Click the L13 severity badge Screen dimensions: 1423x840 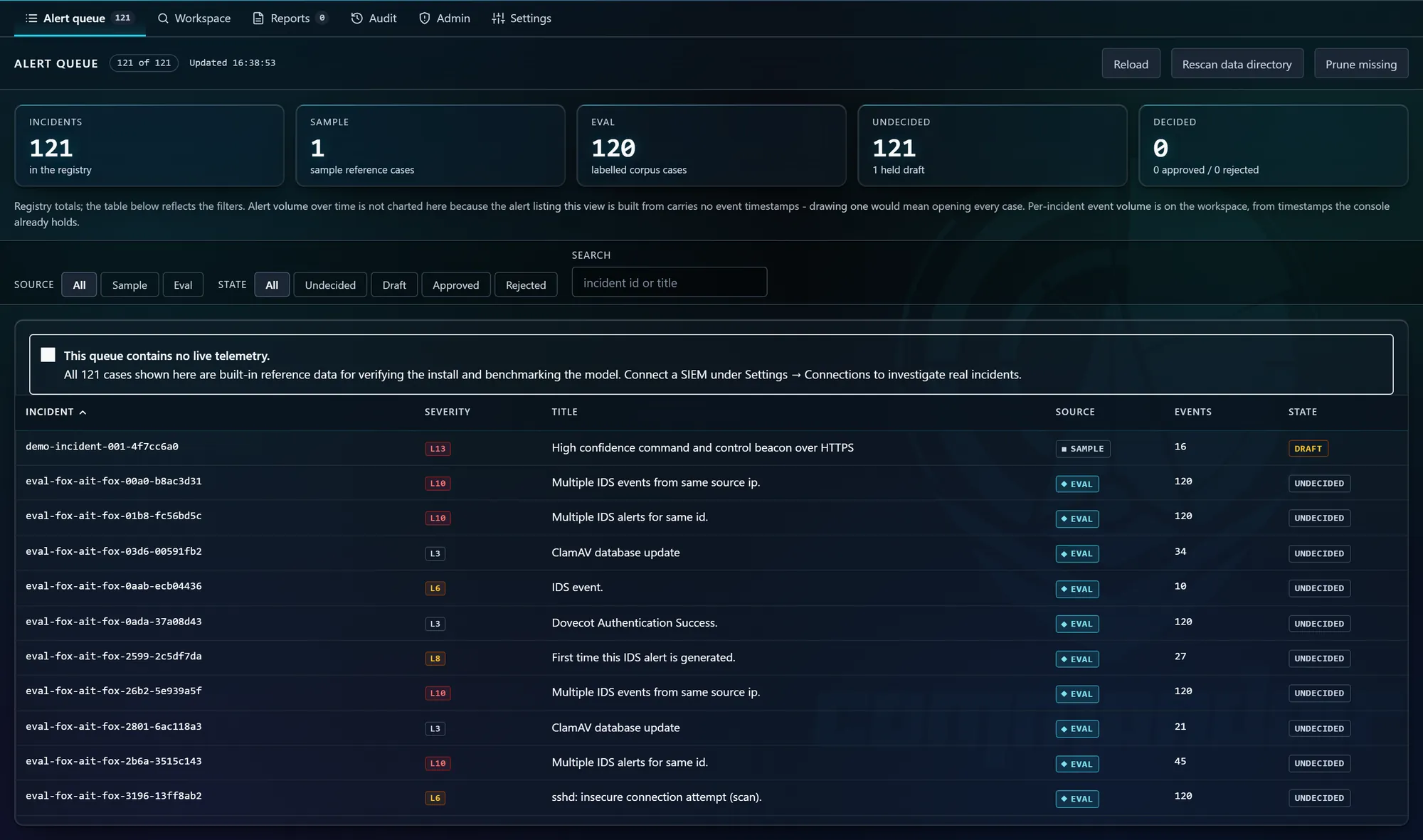point(438,449)
